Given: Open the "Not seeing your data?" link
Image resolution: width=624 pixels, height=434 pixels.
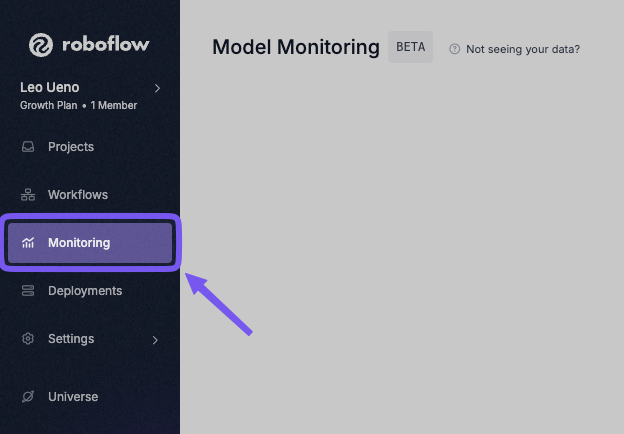Looking at the screenshot, I should click(523, 49).
